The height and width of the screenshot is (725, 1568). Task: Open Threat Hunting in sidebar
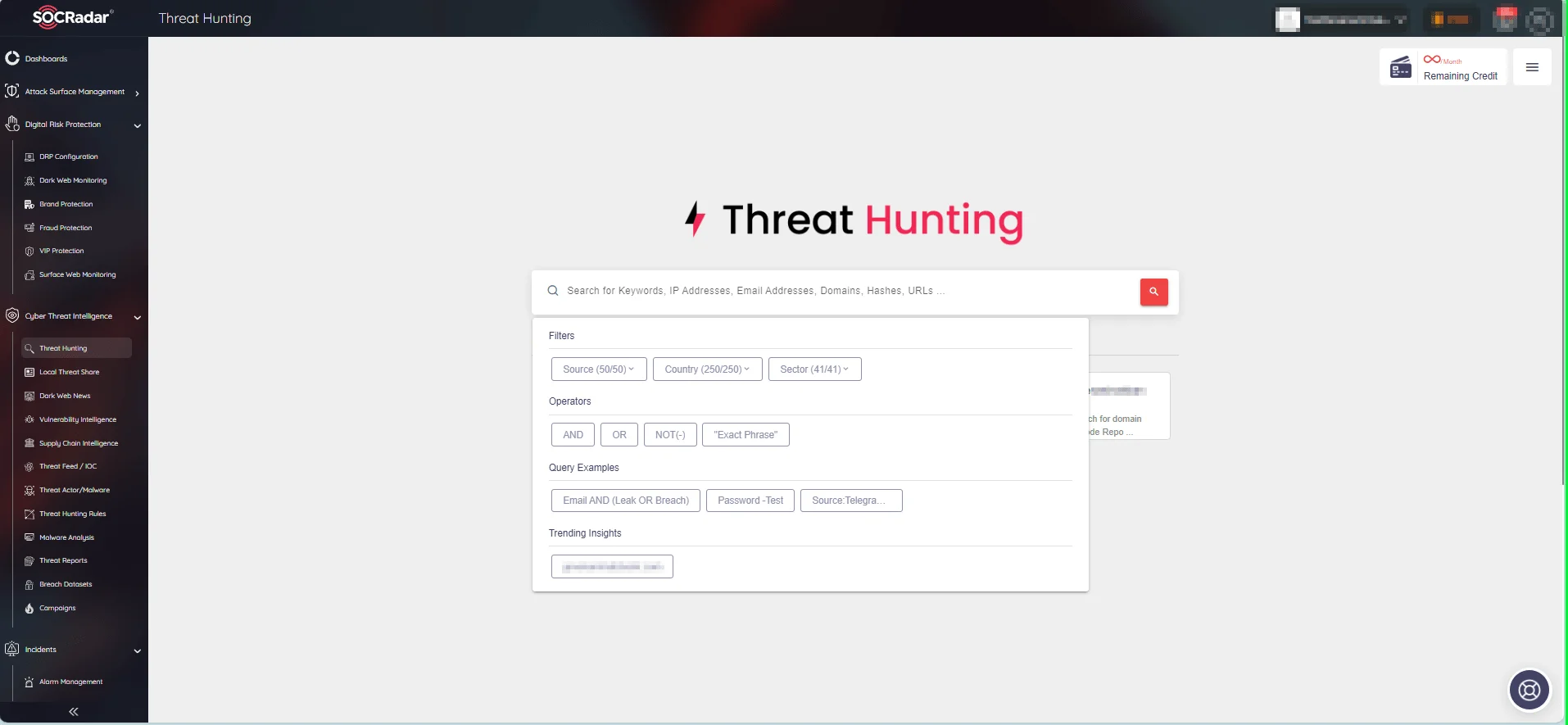[76, 348]
